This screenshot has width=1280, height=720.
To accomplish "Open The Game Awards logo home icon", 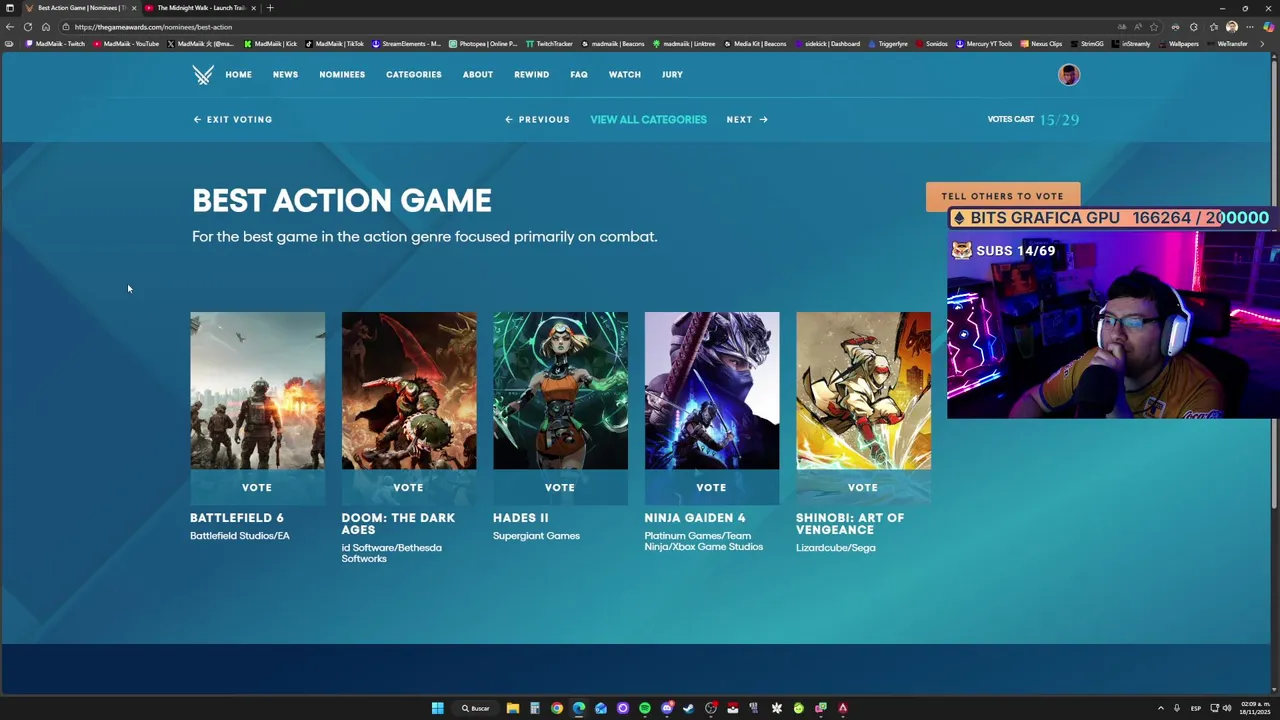I will pos(203,75).
